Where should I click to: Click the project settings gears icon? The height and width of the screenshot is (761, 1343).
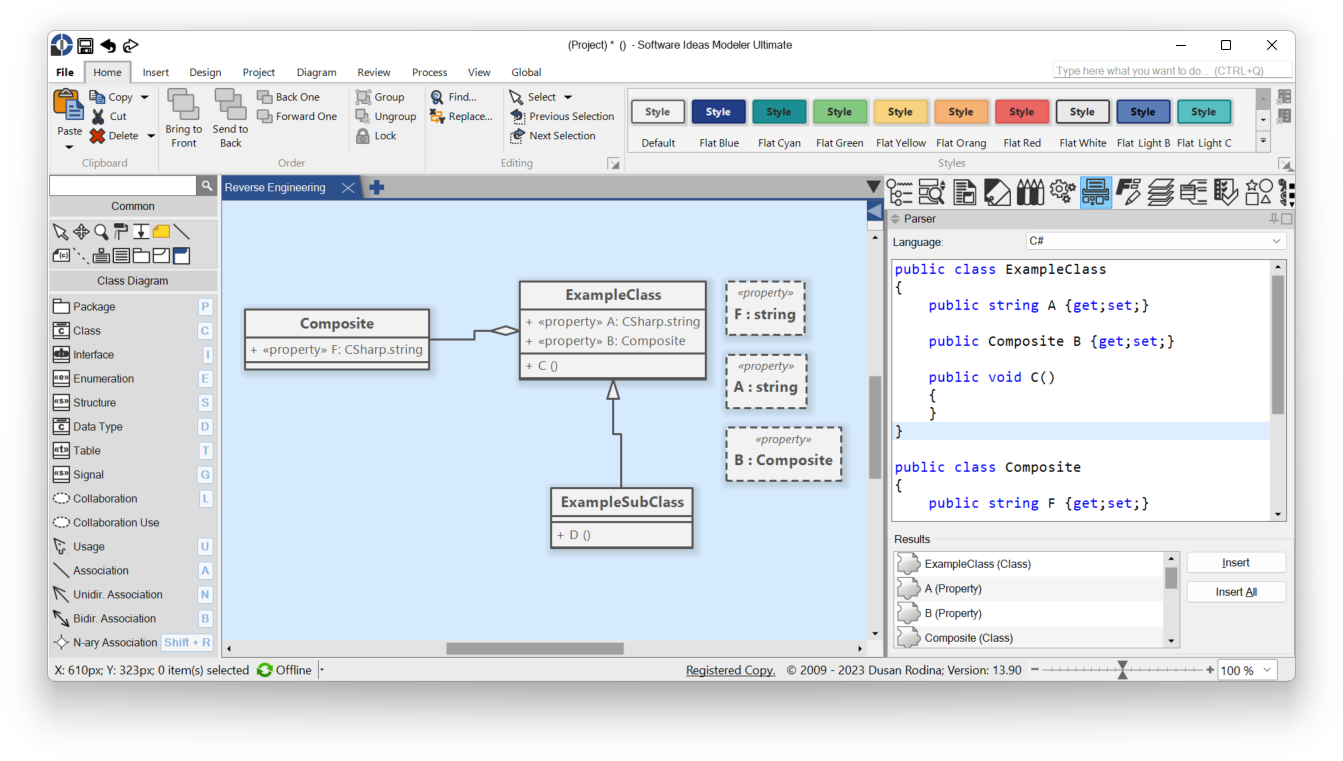pyautogui.click(x=1062, y=191)
